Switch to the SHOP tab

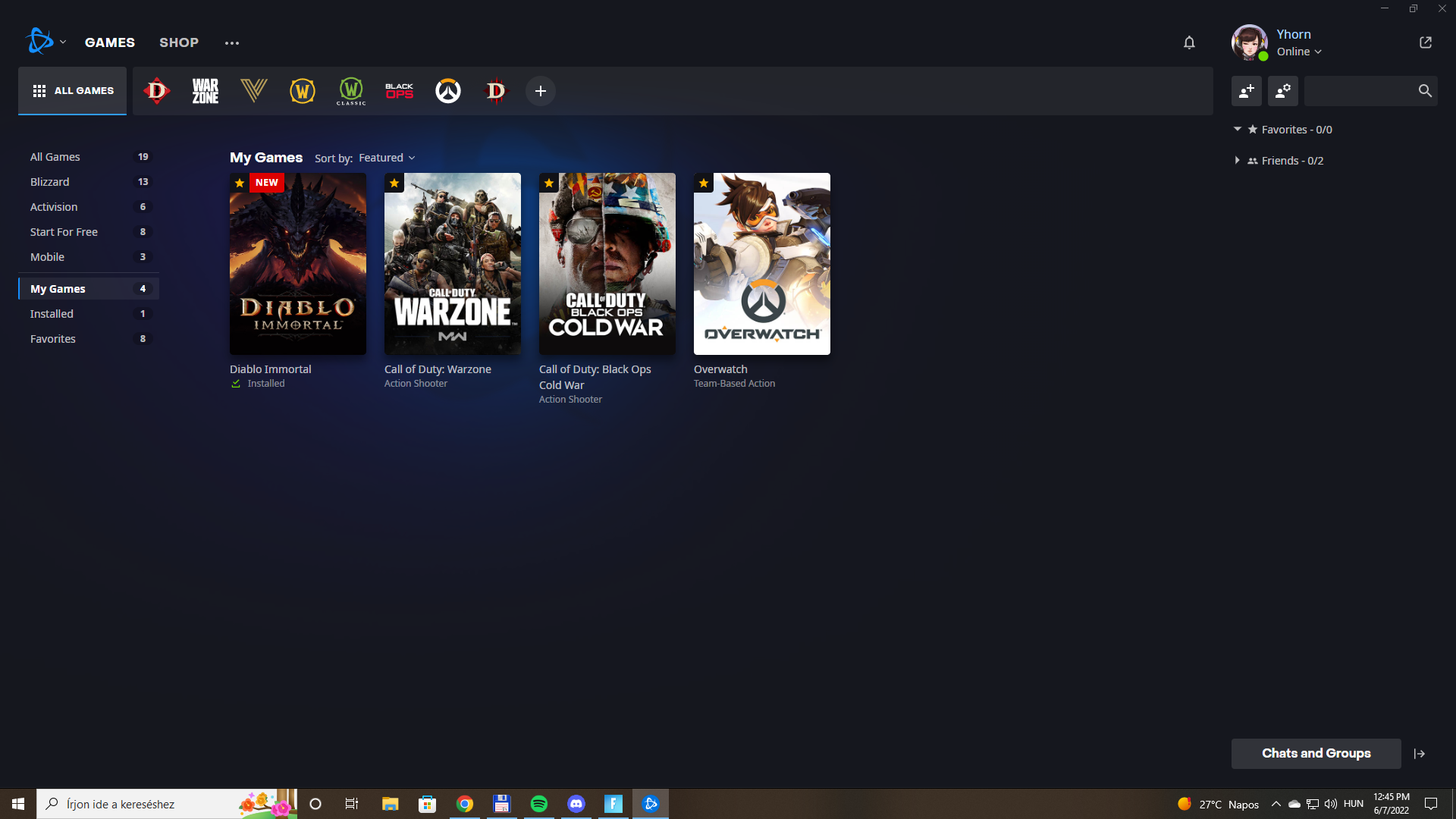pyautogui.click(x=179, y=42)
